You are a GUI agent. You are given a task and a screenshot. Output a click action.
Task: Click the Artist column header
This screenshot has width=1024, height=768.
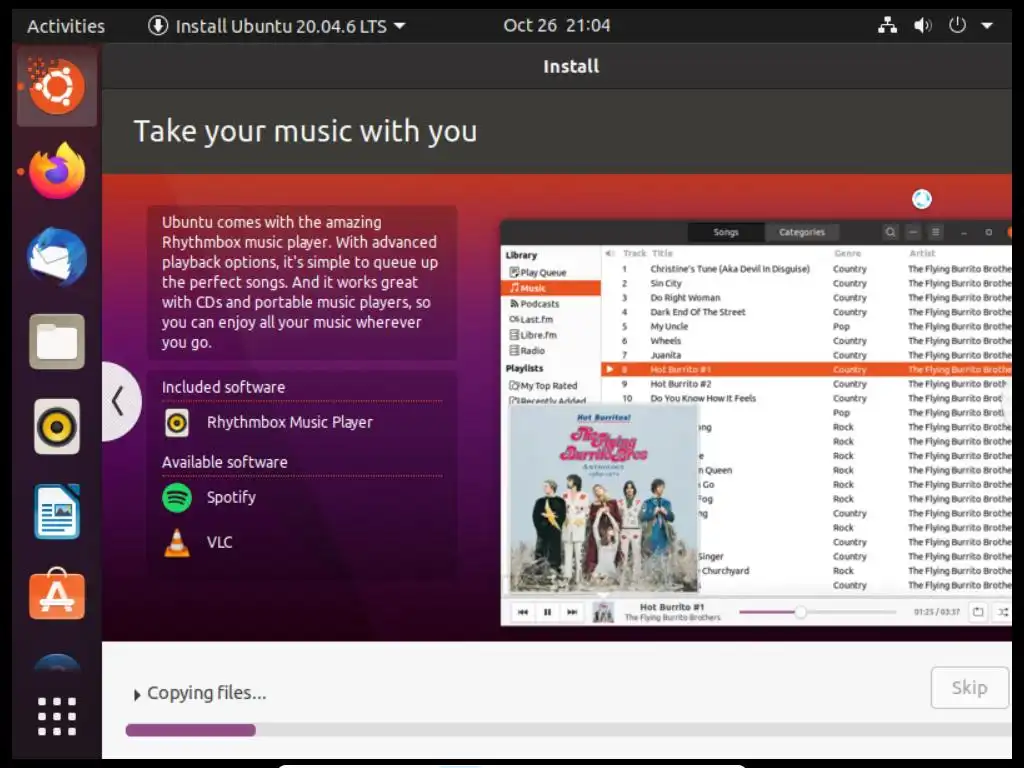(921, 253)
